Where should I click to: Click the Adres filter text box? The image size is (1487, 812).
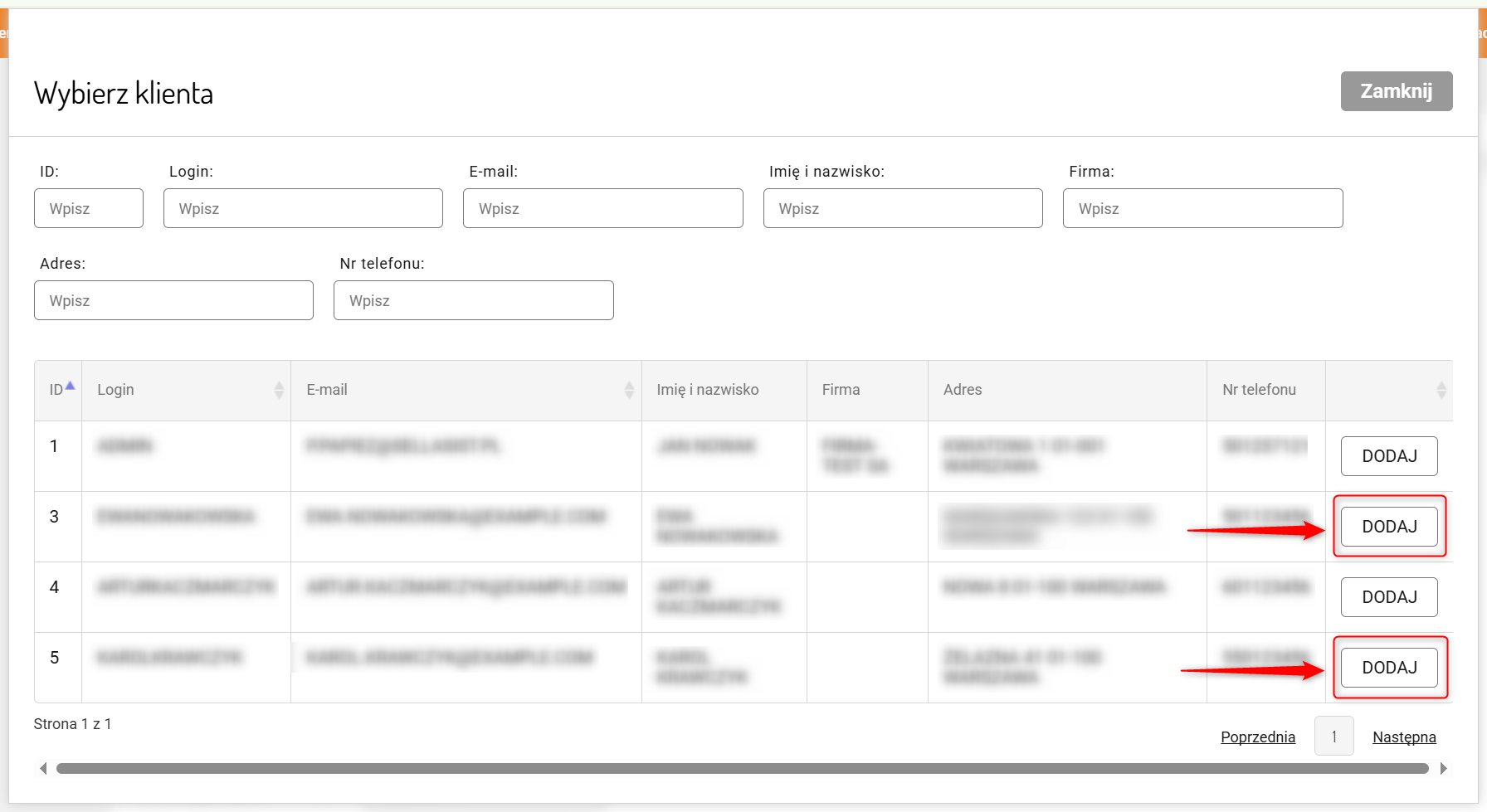(173, 300)
